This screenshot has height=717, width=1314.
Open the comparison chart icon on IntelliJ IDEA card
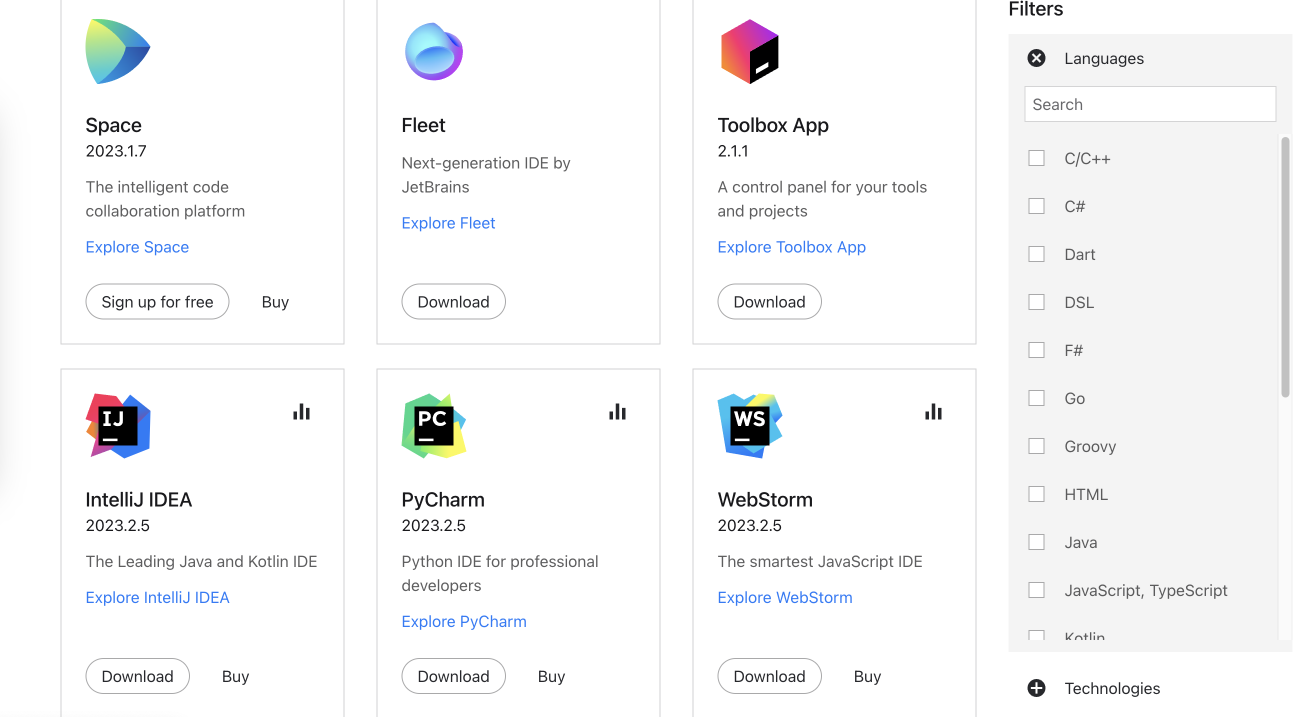302,412
